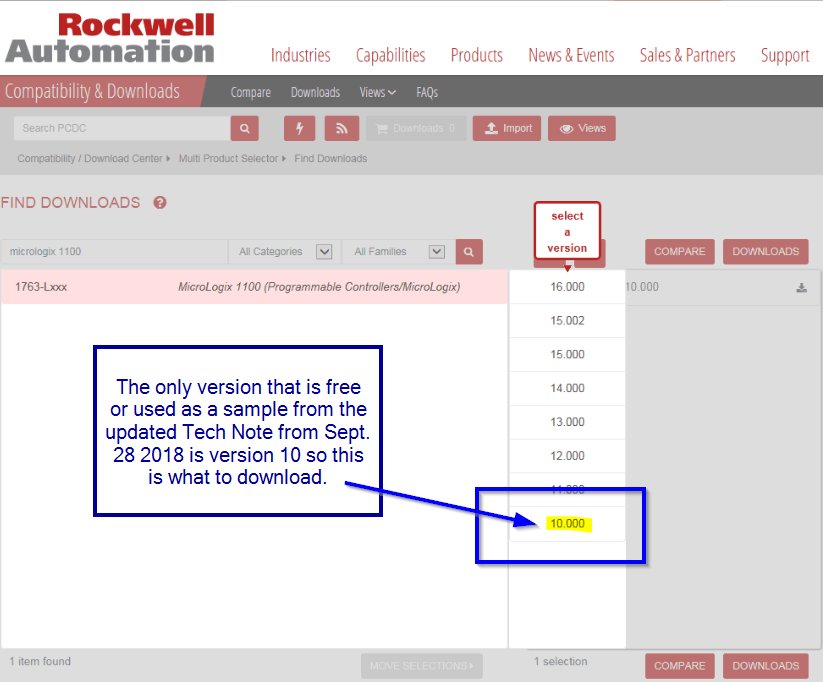Click the Compatibility & Downloads heading
The height and width of the screenshot is (682, 823).
tap(92, 91)
